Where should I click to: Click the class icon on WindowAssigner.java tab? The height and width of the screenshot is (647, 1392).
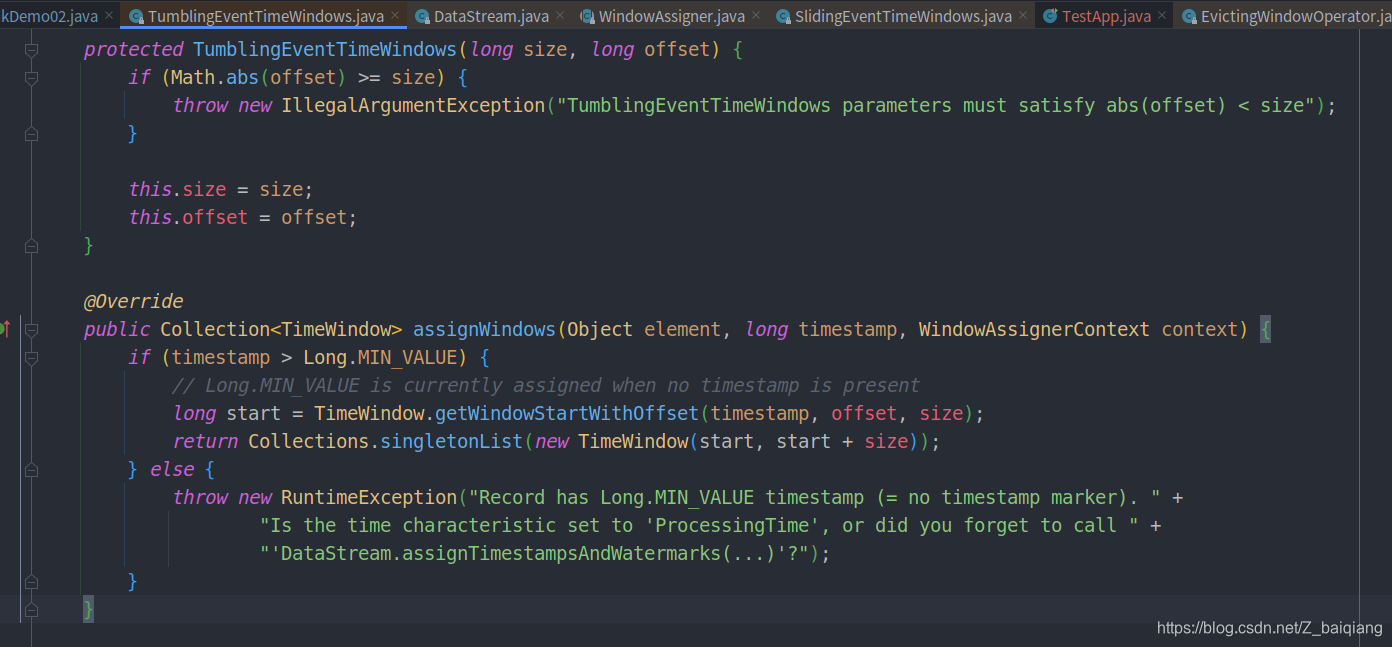[x=587, y=16]
